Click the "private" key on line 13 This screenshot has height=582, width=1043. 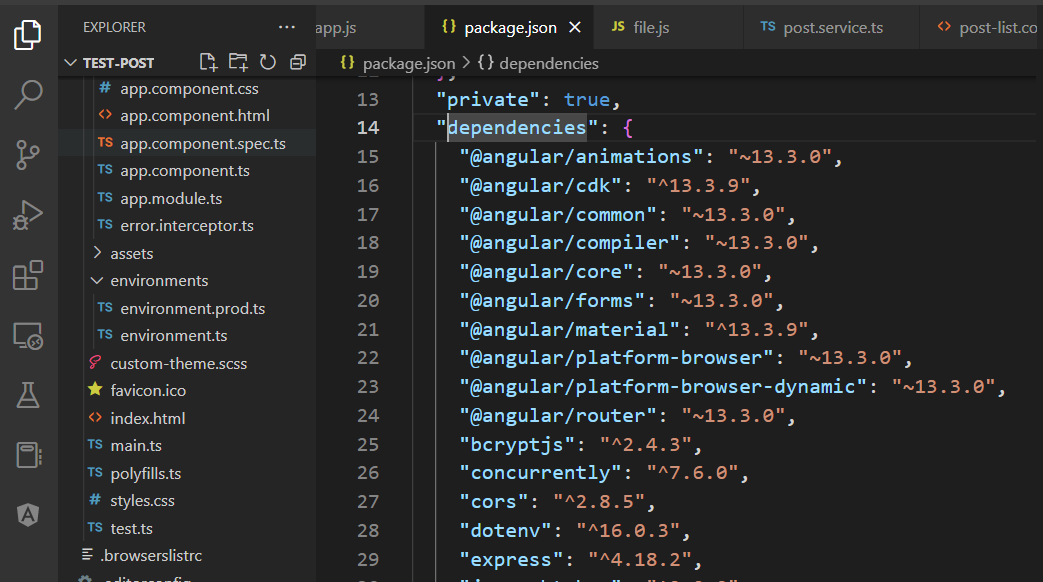pyautogui.click(x=488, y=100)
